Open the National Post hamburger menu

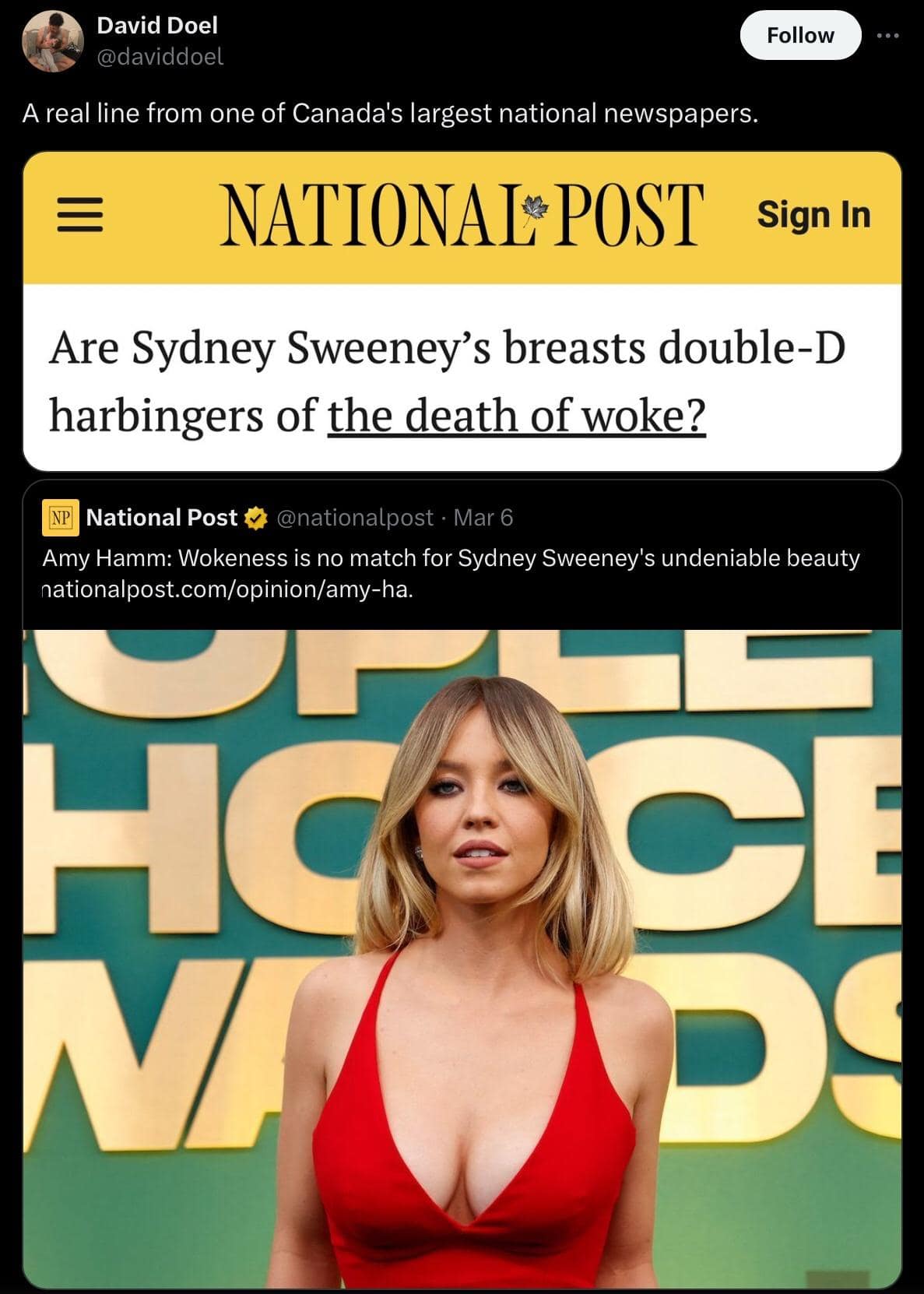pos(79,216)
